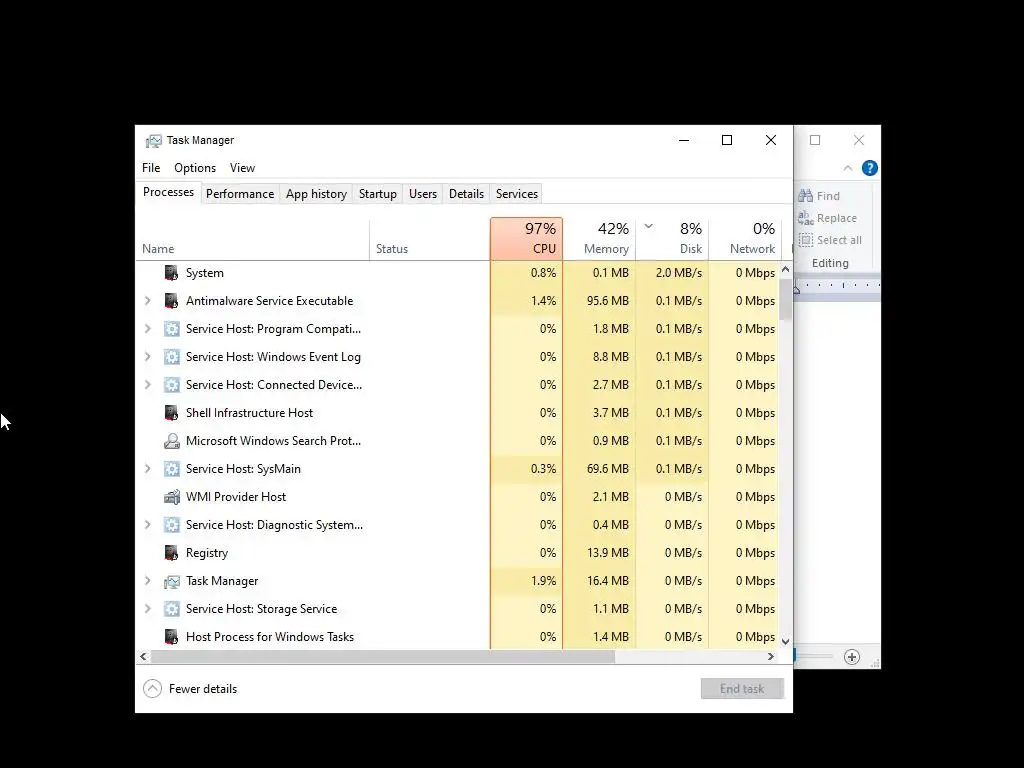Screen dimensions: 1024x768
Task: Switch to the Users tab
Action: 423,194
